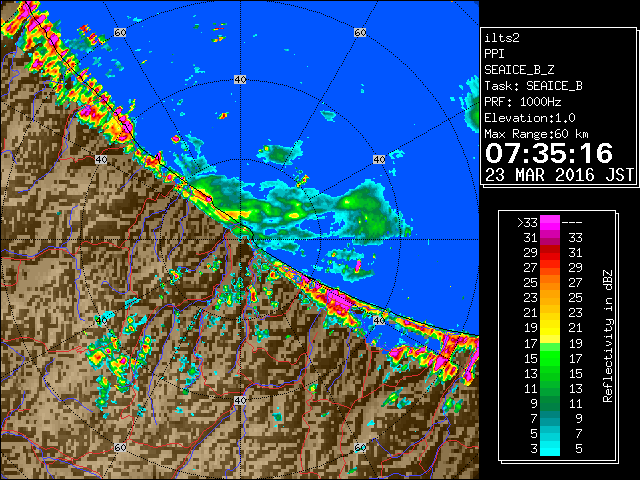Click the Reflectivity in dBZ axis title
Screen dimensions: 640x480
click(608, 336)
